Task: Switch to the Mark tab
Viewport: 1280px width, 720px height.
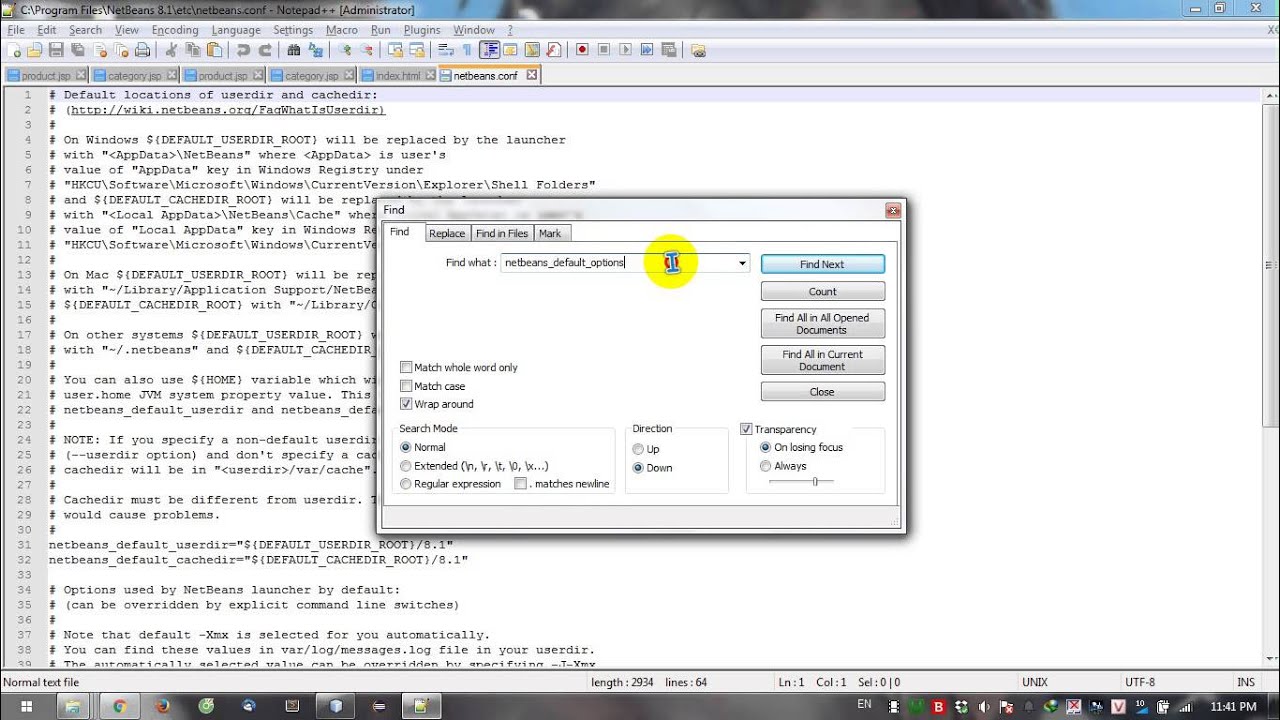Action: tap(550, 233)
